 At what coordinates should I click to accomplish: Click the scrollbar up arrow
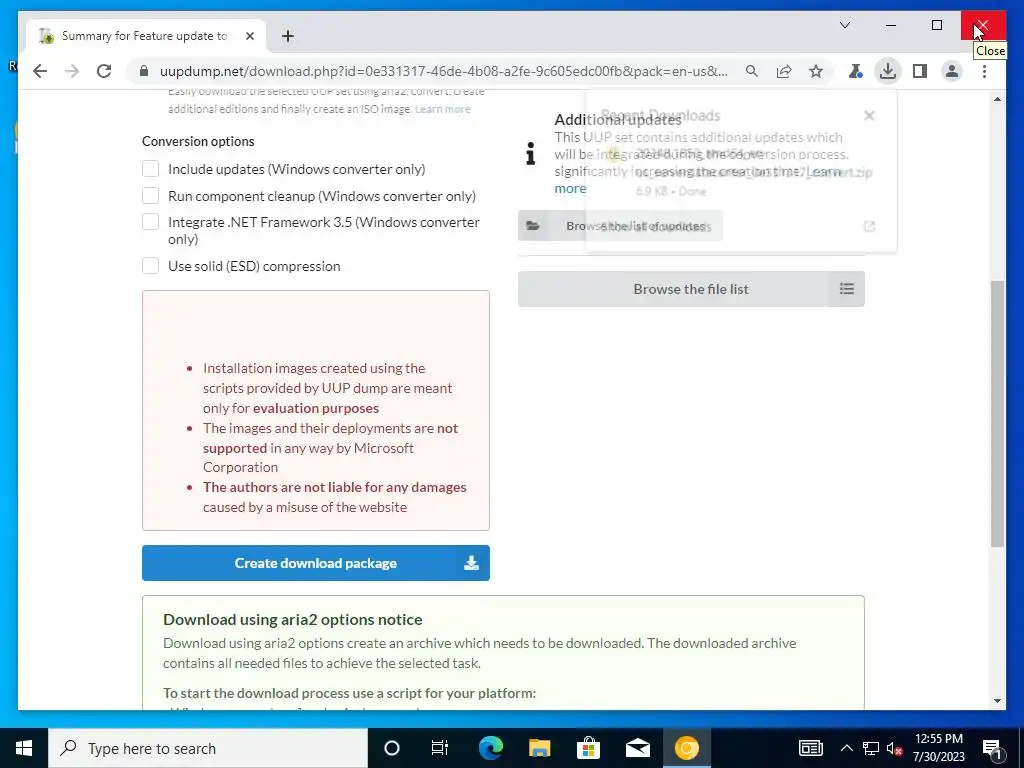[997, 99]
